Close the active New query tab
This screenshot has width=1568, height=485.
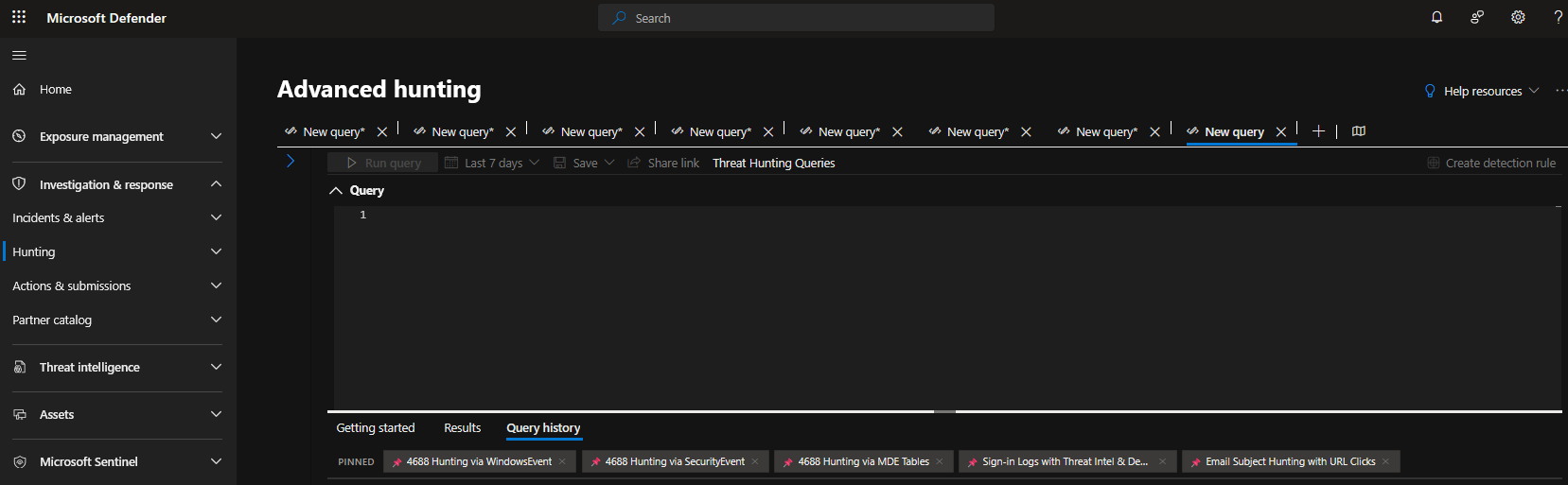coord(1281,132)
